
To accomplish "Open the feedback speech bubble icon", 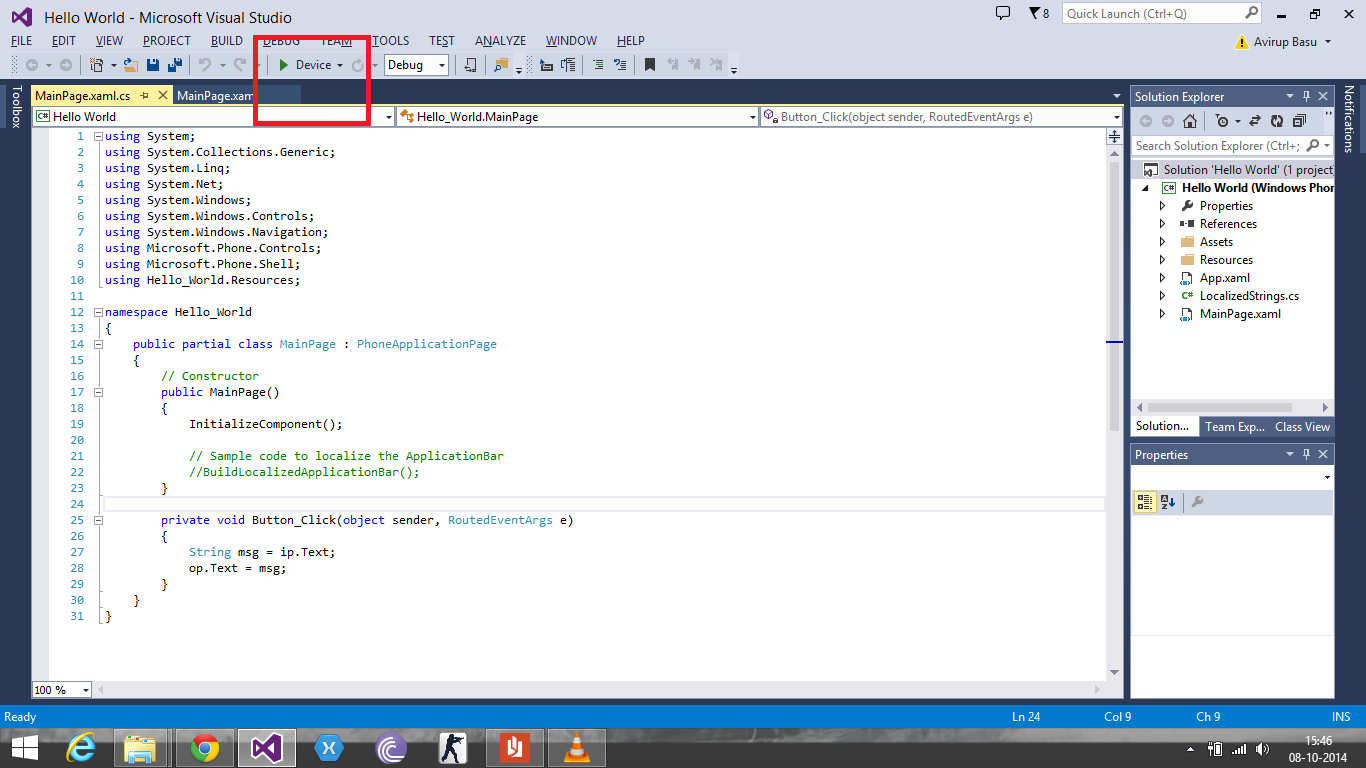I will (x=1004, y=13).
